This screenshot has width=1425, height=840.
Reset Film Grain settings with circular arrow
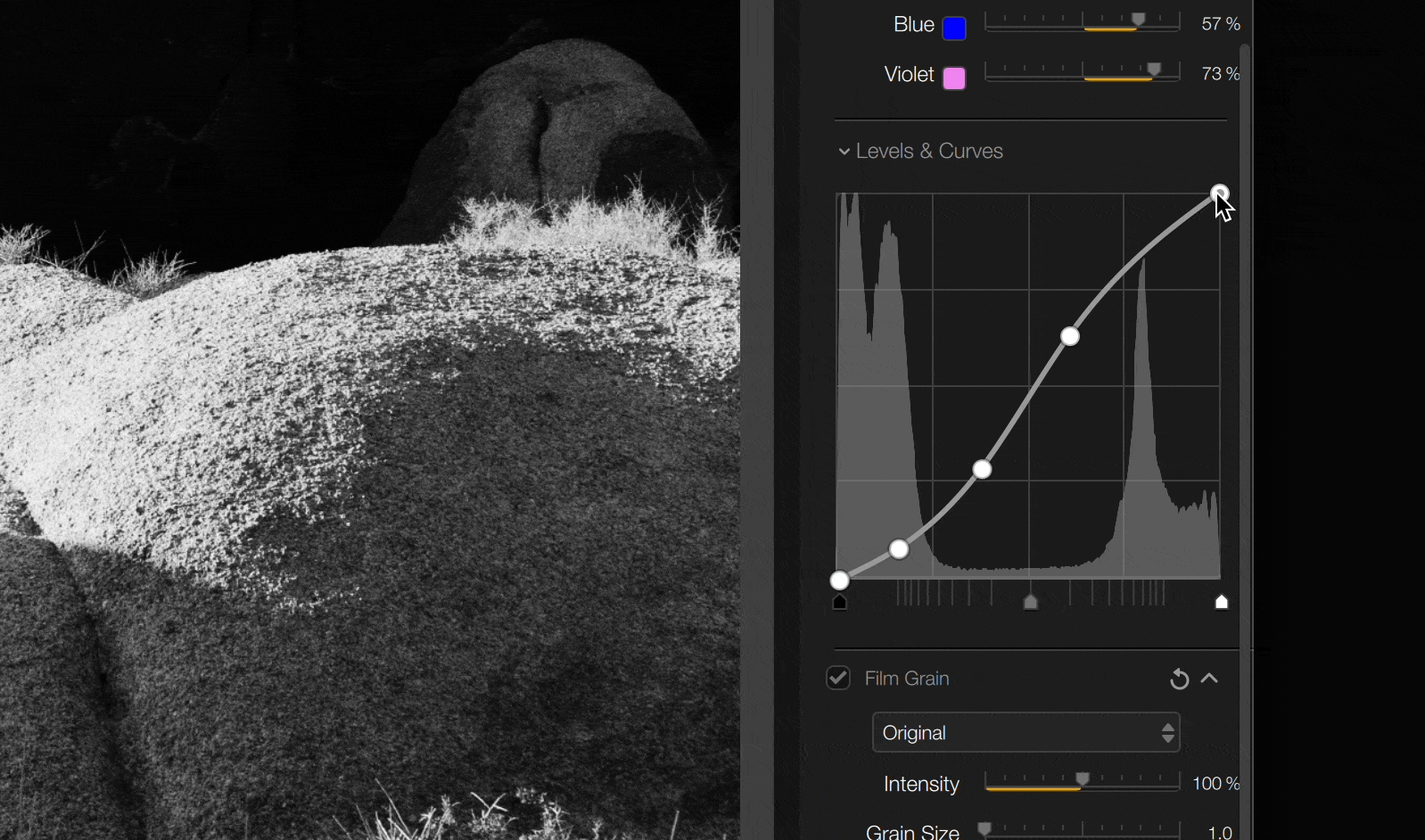pos(1179,679)
